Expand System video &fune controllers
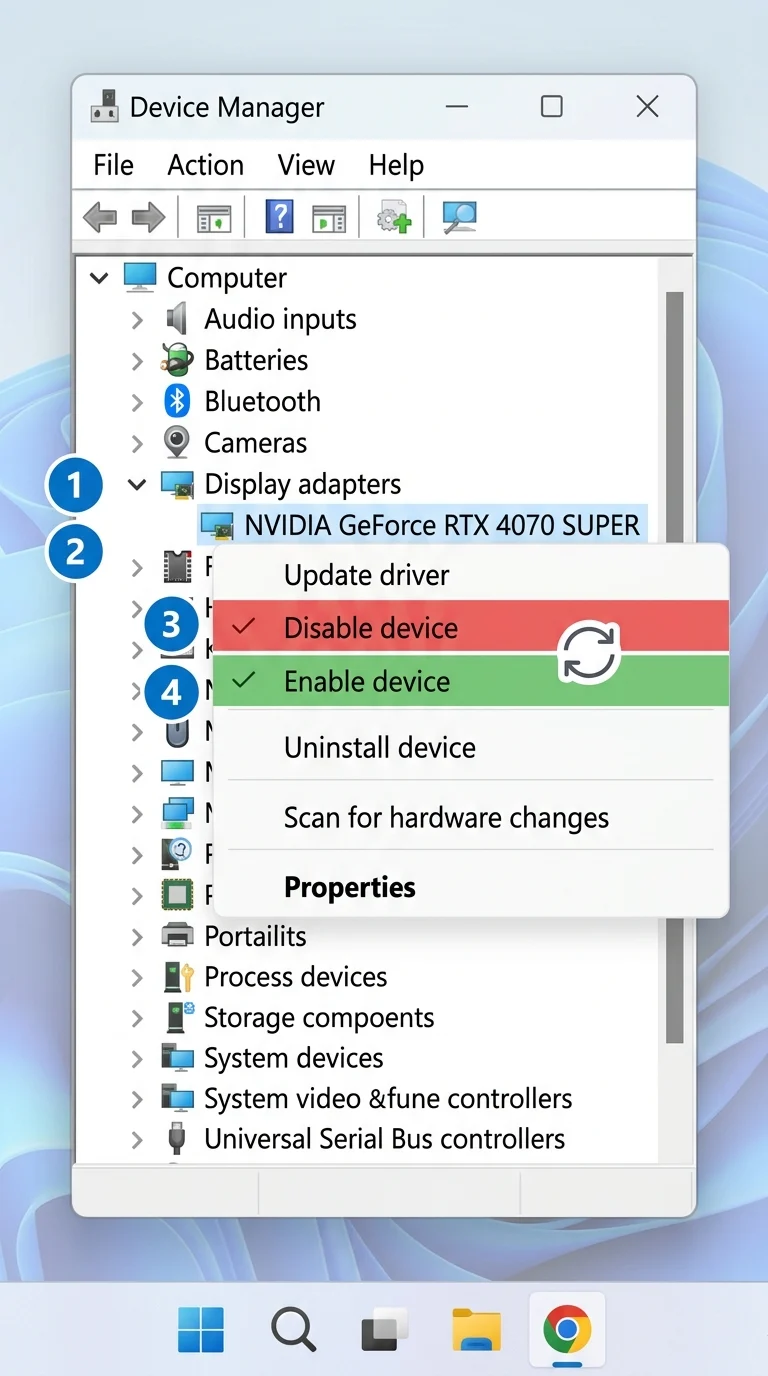 137,1099
